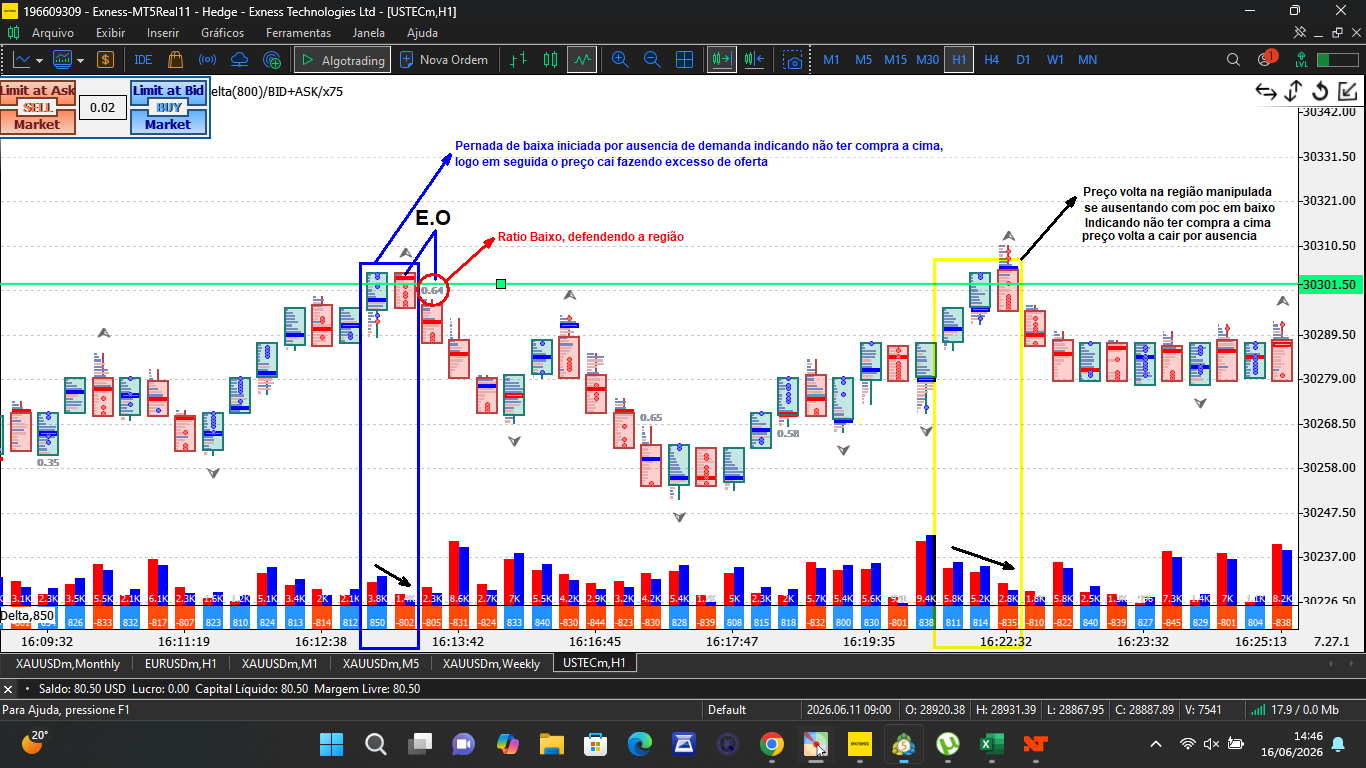The width and height of the screenshot is (1366, 768).
Task: Switch chart to candlestick display
Action: pos(550,60)
